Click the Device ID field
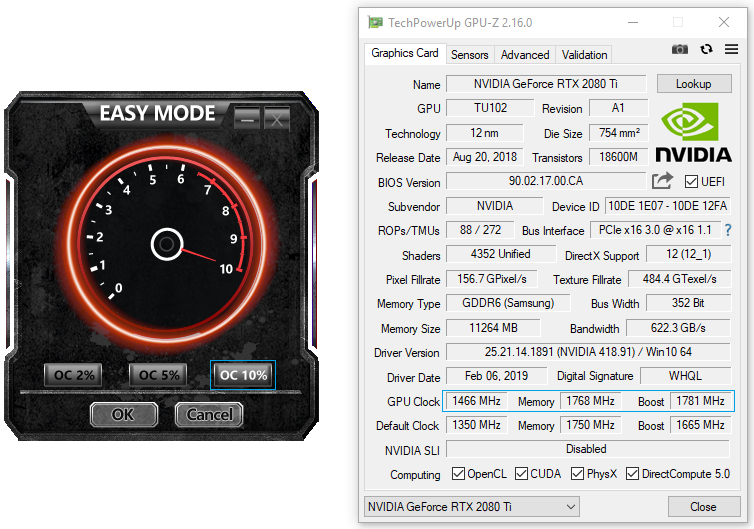The width and height of the screenshot is (754, 529). click(x=667, y=206)
